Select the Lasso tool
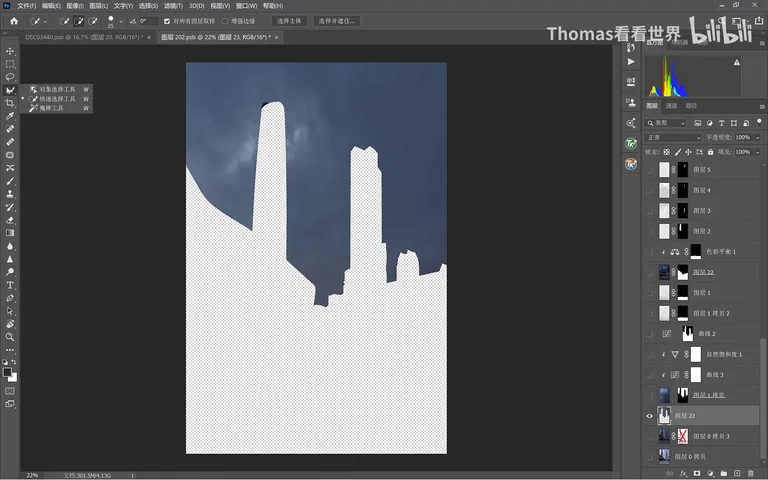 click(x=10, y=77)
